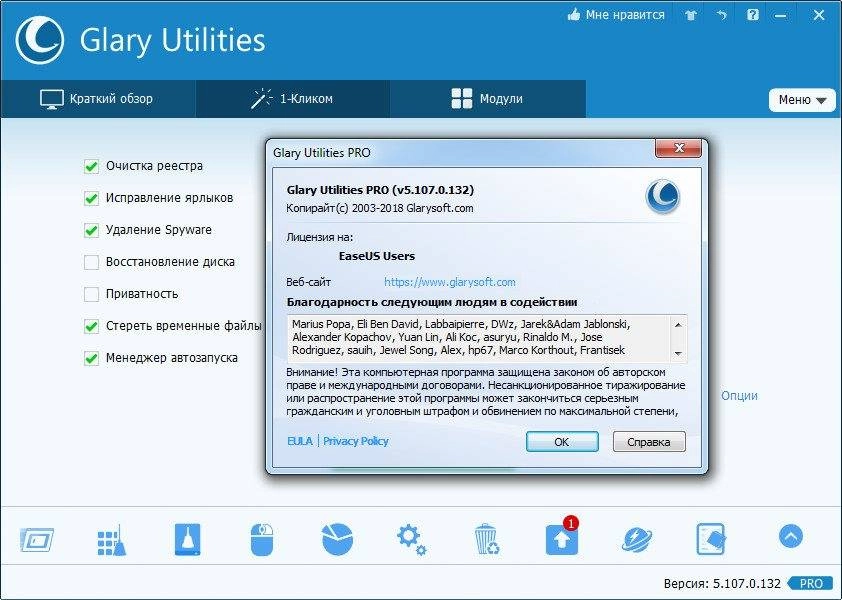Switch to '1-Кликом' tab
The image size is (842, 600).
tap(293, 99)
